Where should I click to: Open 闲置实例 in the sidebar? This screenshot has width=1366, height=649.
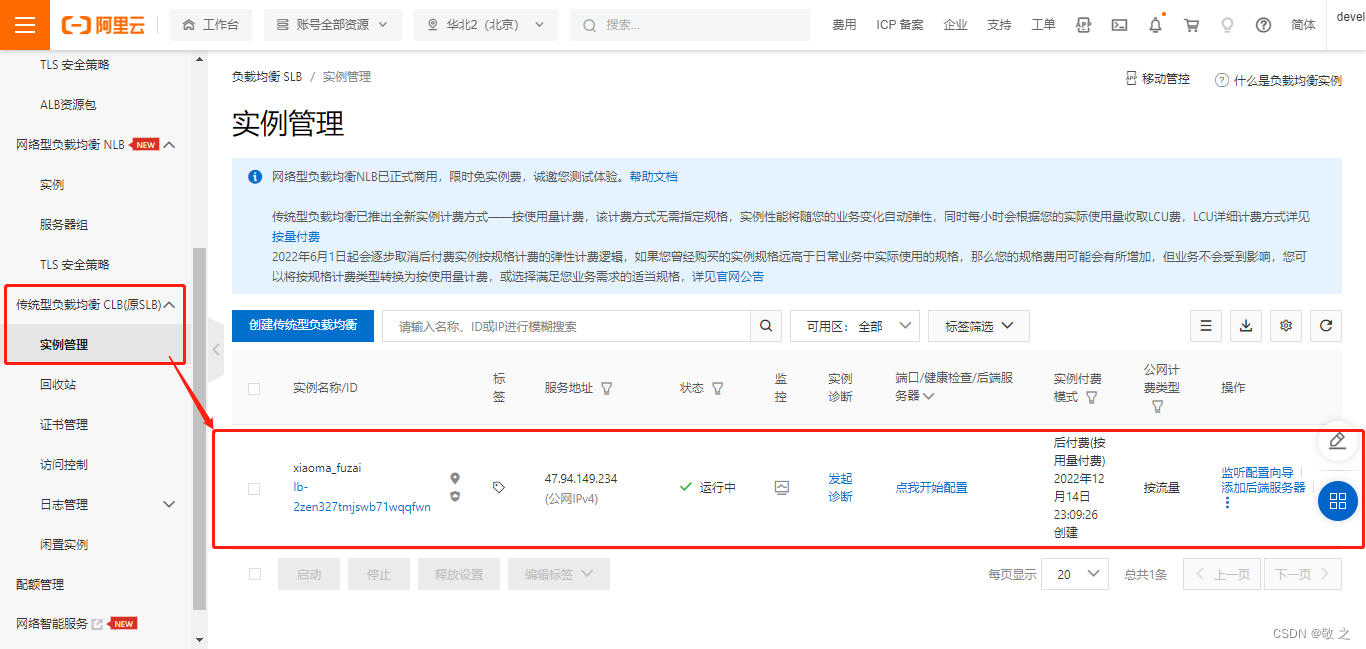[64, 545]
